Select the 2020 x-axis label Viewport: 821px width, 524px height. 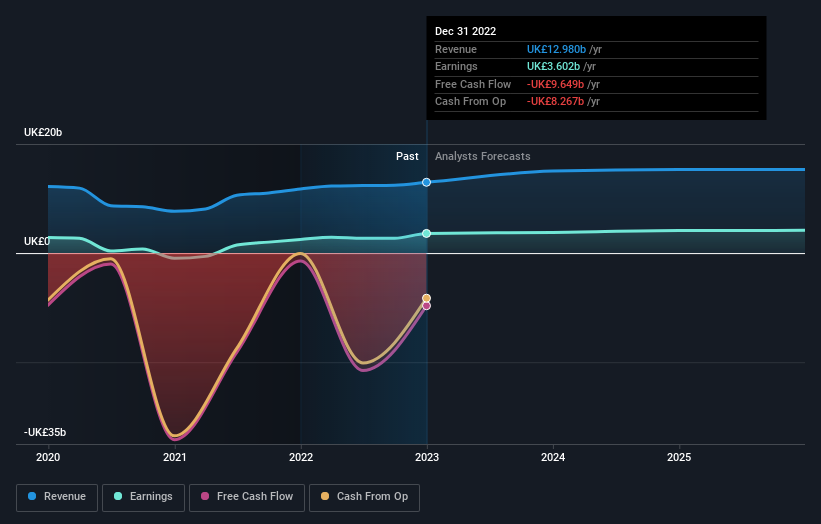(48, 458)
